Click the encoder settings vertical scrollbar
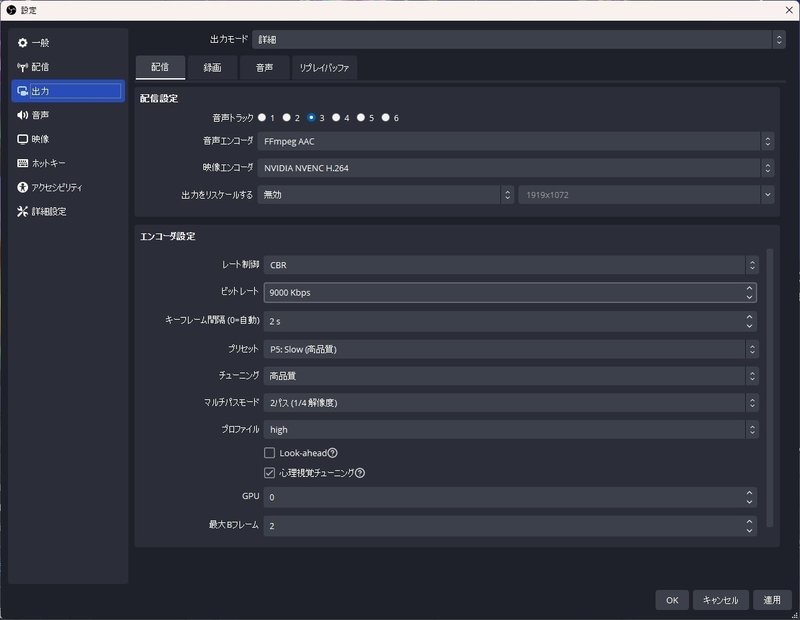This screenshot has width=800, height=620. coord(770,388)
